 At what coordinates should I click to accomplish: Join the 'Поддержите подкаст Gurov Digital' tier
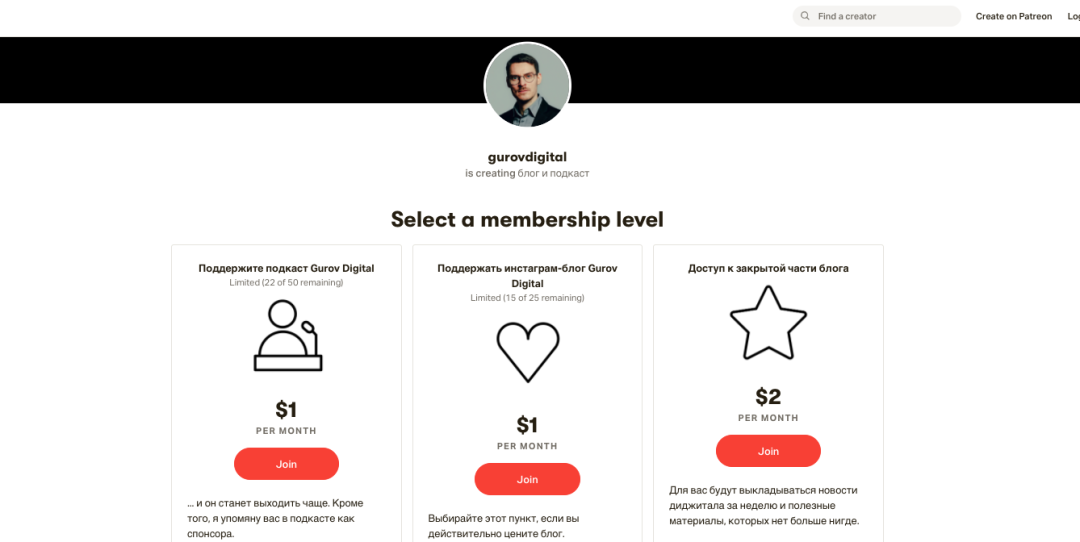(x=286, y=464)
